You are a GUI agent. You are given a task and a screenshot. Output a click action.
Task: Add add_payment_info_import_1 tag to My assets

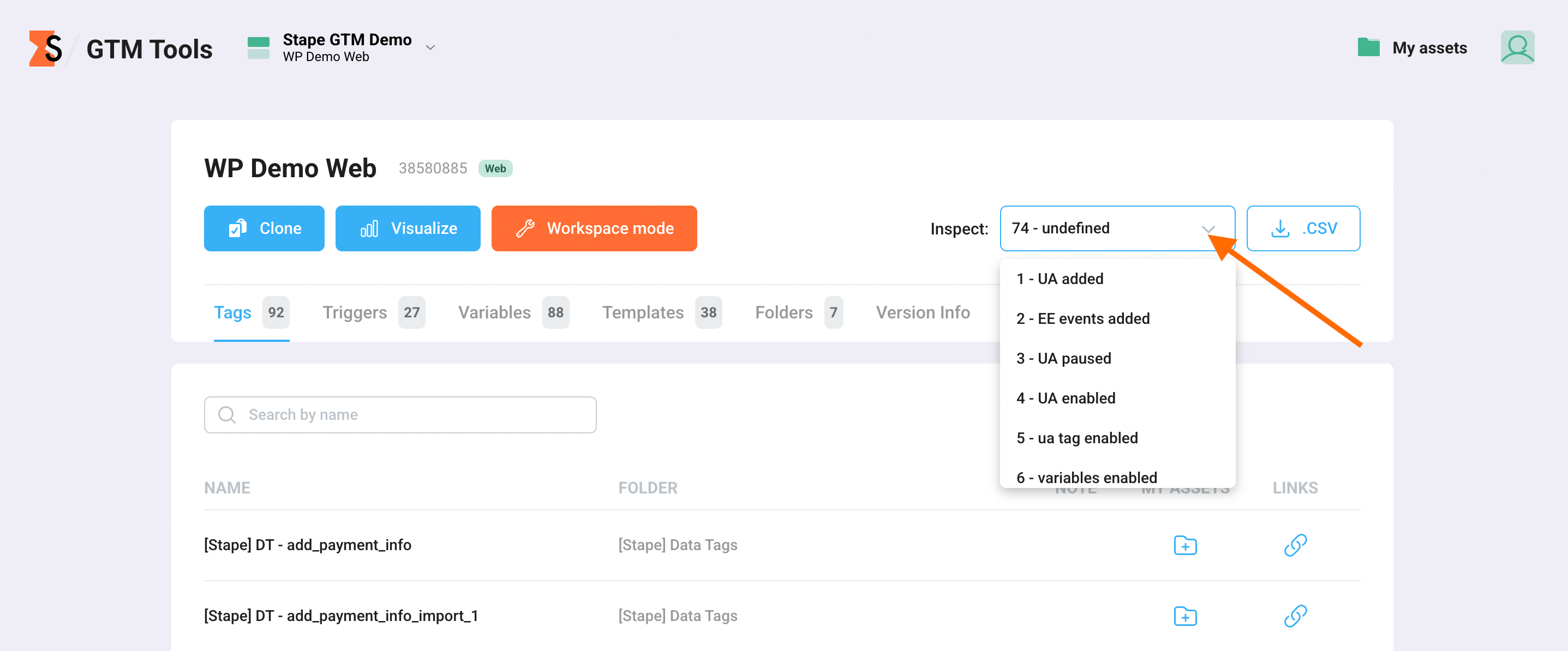tap(1184, 616)
